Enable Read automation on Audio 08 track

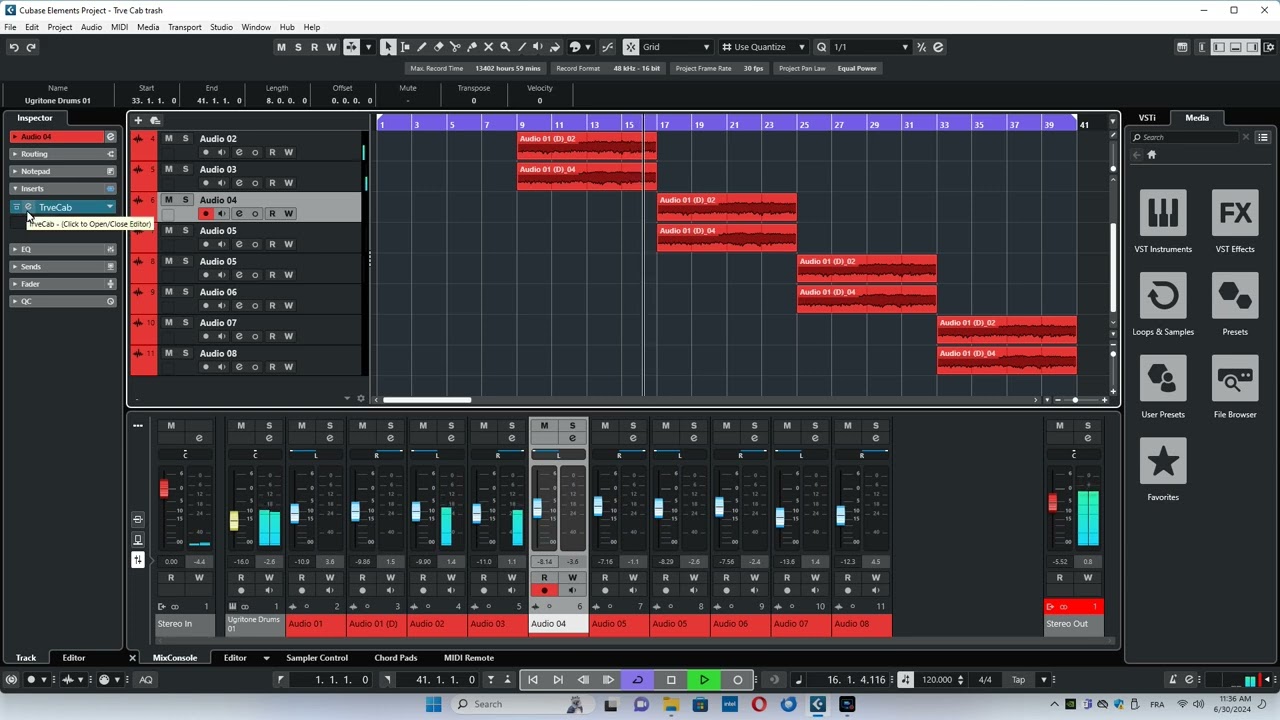click(272, 367)
